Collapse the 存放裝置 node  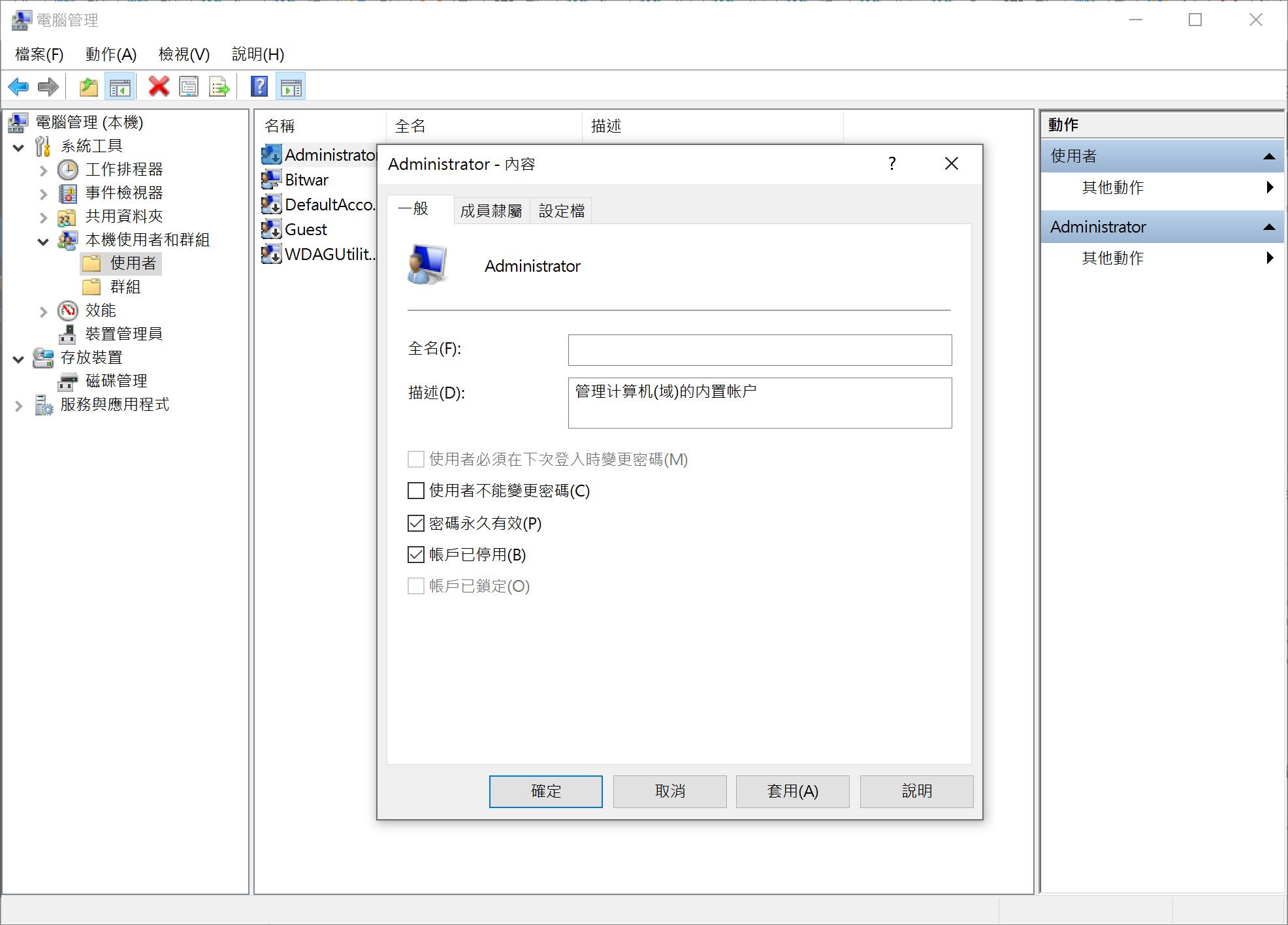(x=19, y=359)
